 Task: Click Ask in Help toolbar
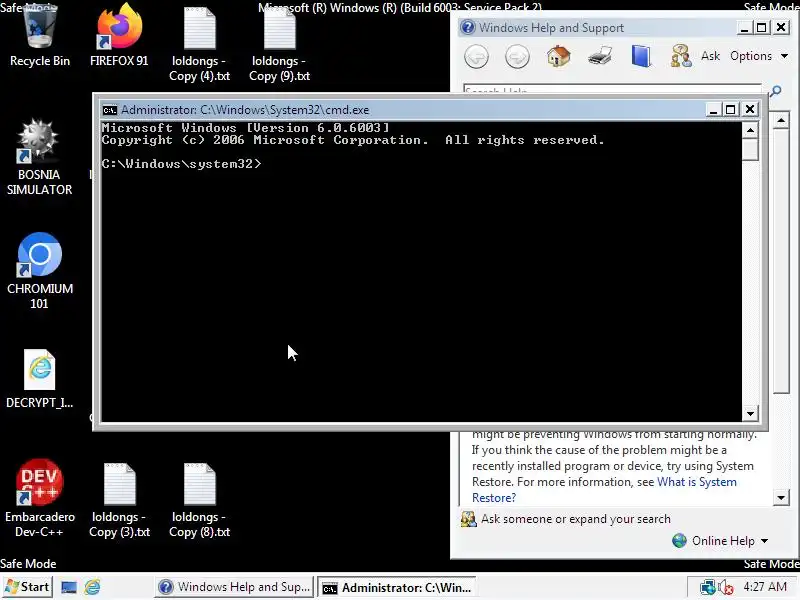(x=710, y=56)
